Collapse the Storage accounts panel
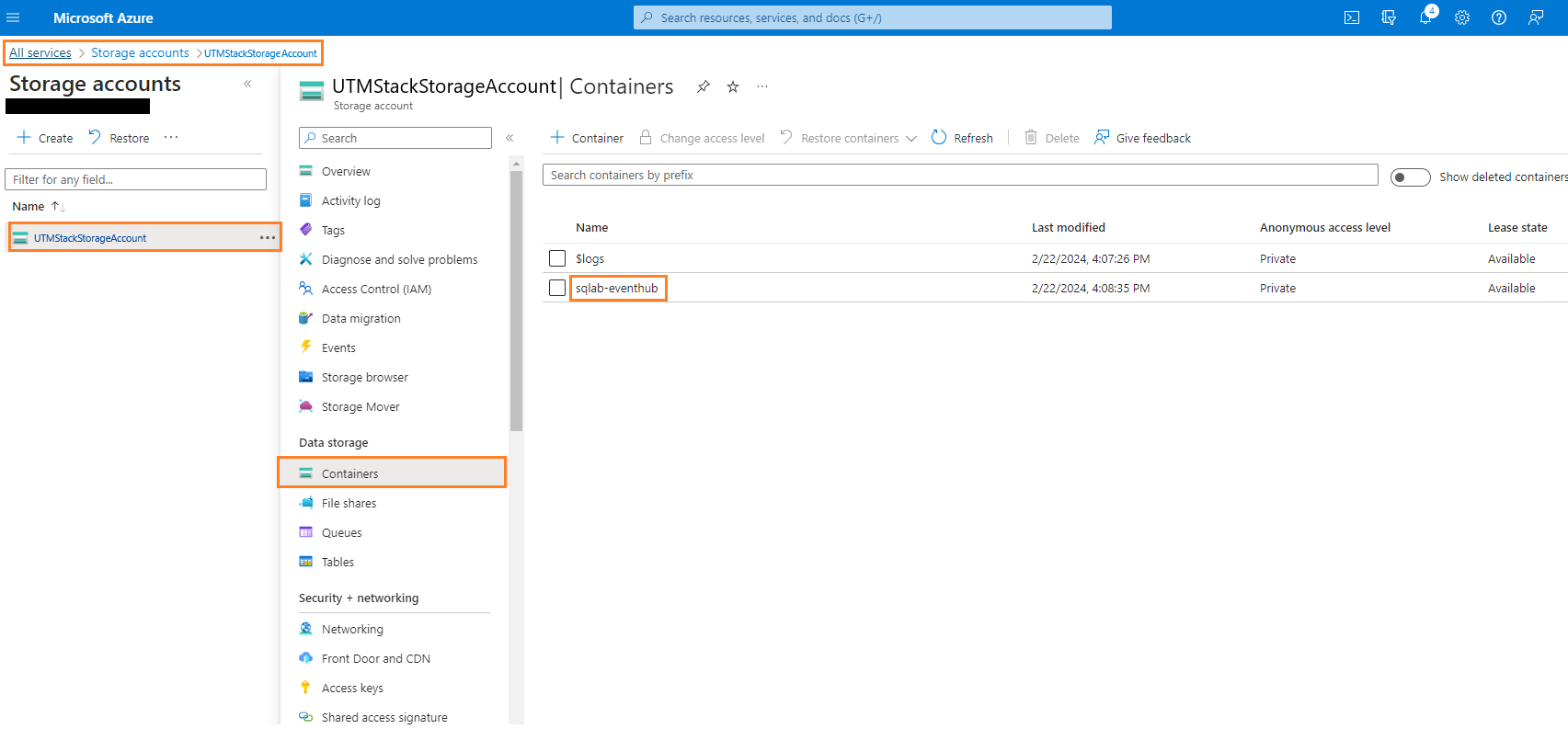The height and width of the screenshot is (729, 1568). 247,84
